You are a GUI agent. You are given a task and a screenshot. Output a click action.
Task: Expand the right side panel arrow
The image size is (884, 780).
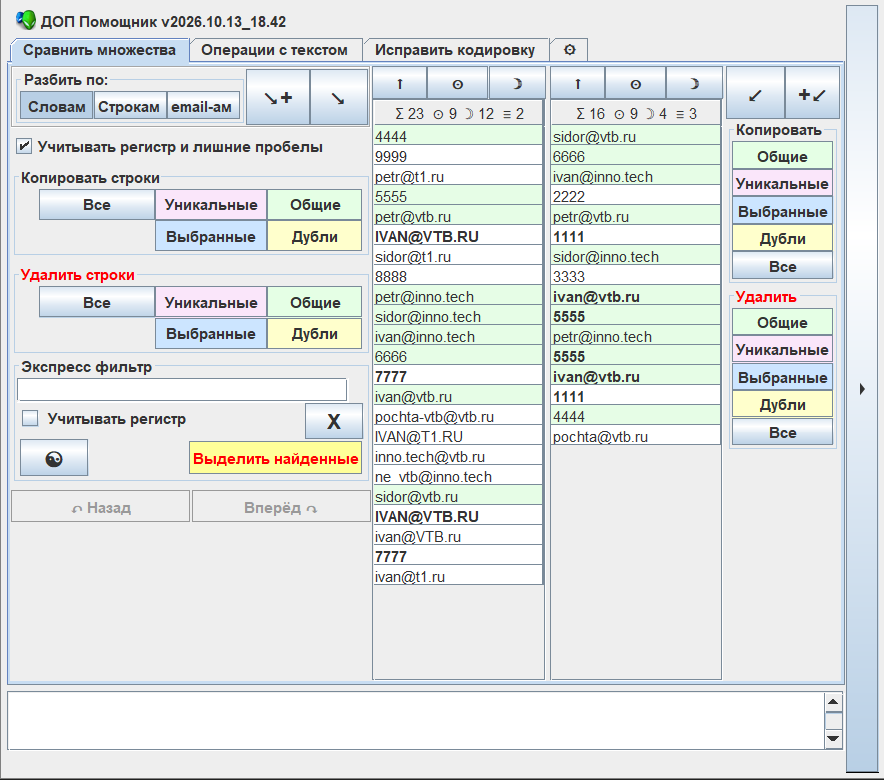pos(862,389)
